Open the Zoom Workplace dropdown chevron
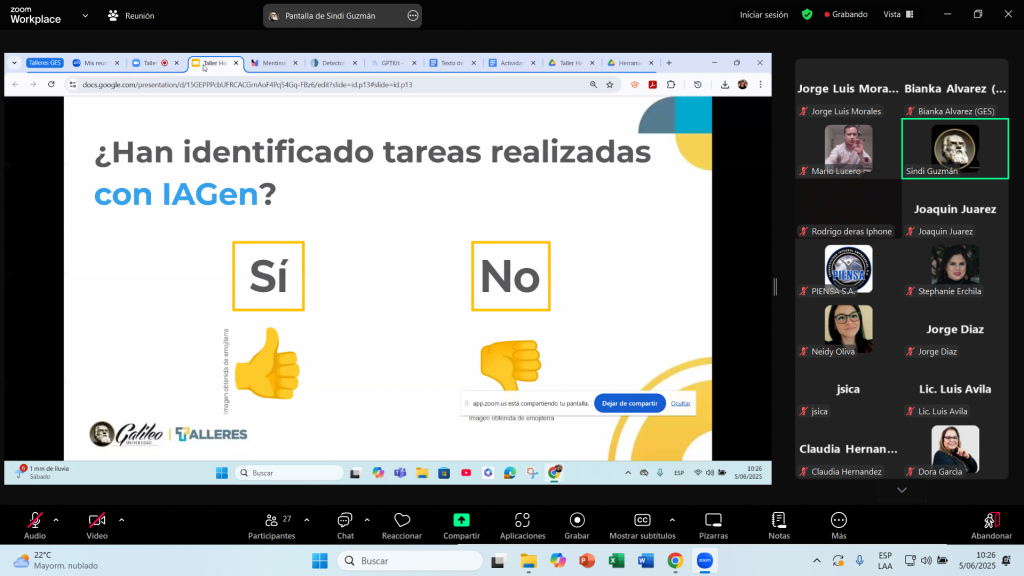The height and width of the screenshot is (576, 1024). tap(86, 16)
